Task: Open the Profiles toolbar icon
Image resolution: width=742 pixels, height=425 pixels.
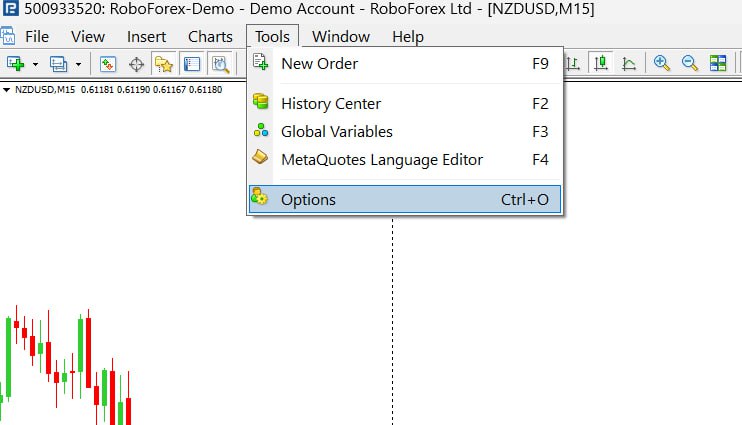Action: point(58,64)
